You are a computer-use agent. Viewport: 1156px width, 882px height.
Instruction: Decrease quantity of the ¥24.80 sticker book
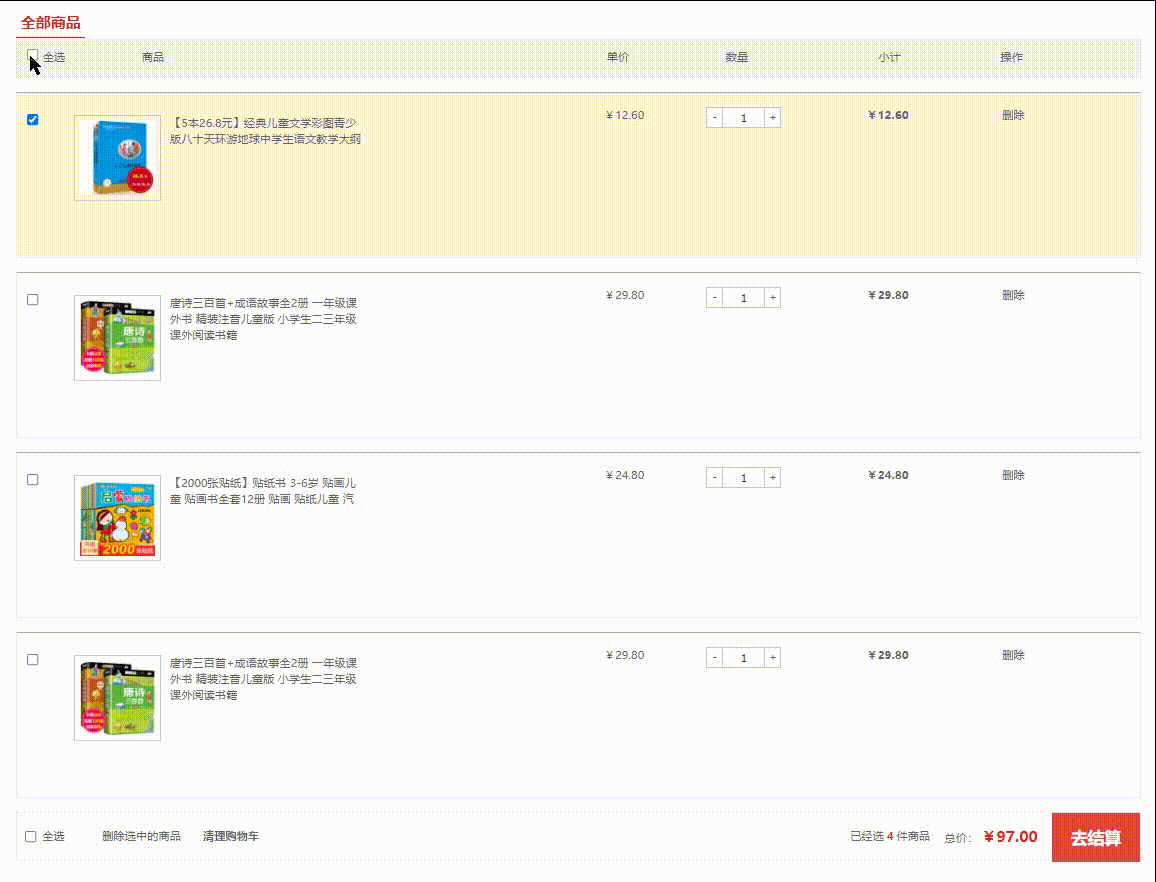pyautogui.click(x=714, y=478)
